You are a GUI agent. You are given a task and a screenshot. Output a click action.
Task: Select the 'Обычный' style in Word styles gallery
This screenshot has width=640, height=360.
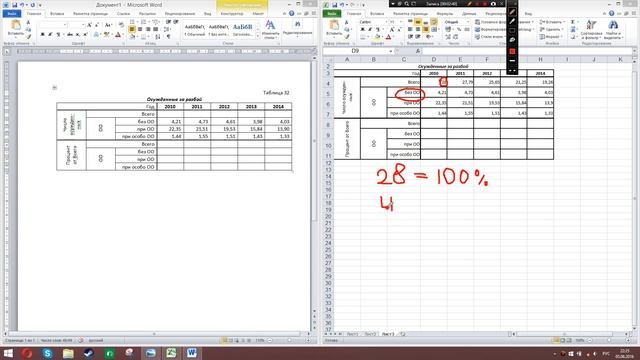[x=194, y=30]
